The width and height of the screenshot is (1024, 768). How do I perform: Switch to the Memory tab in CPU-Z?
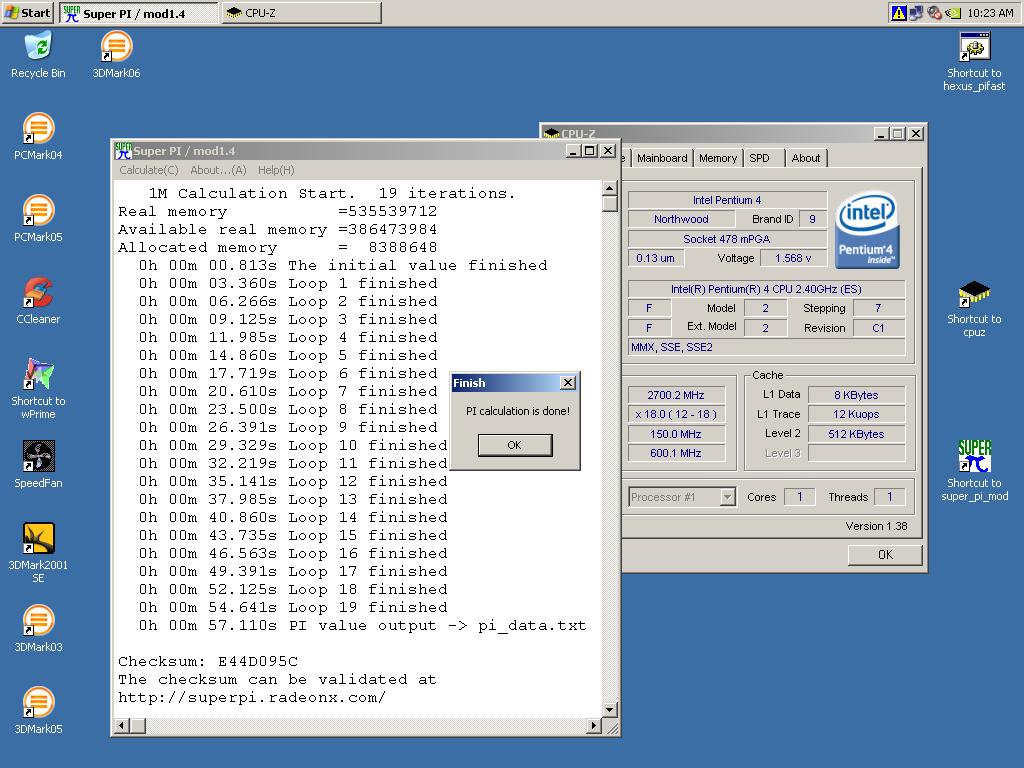(718, 158)
